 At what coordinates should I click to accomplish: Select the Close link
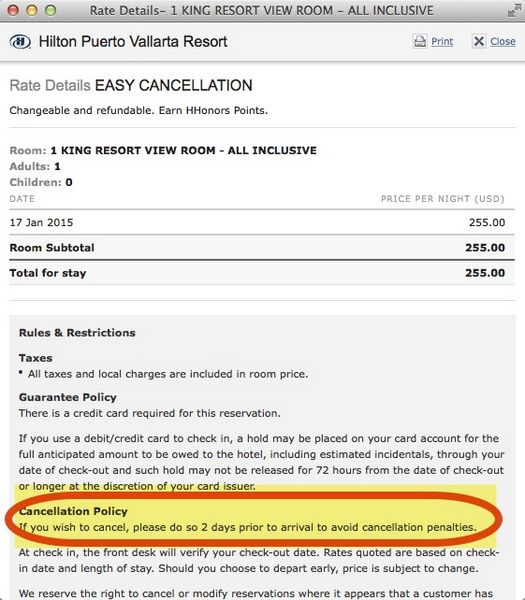[503, 41]
